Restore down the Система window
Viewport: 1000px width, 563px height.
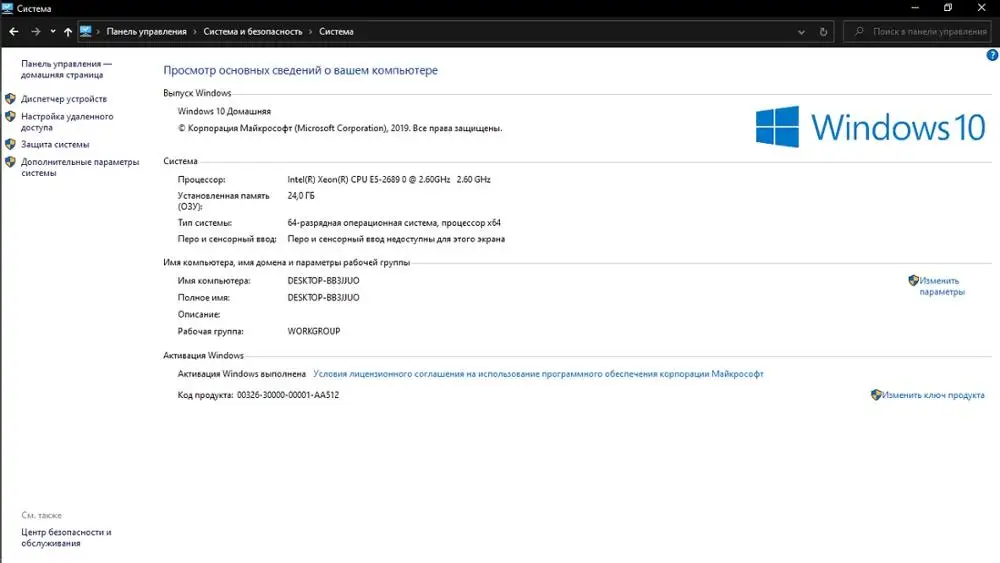coord(948,8)
